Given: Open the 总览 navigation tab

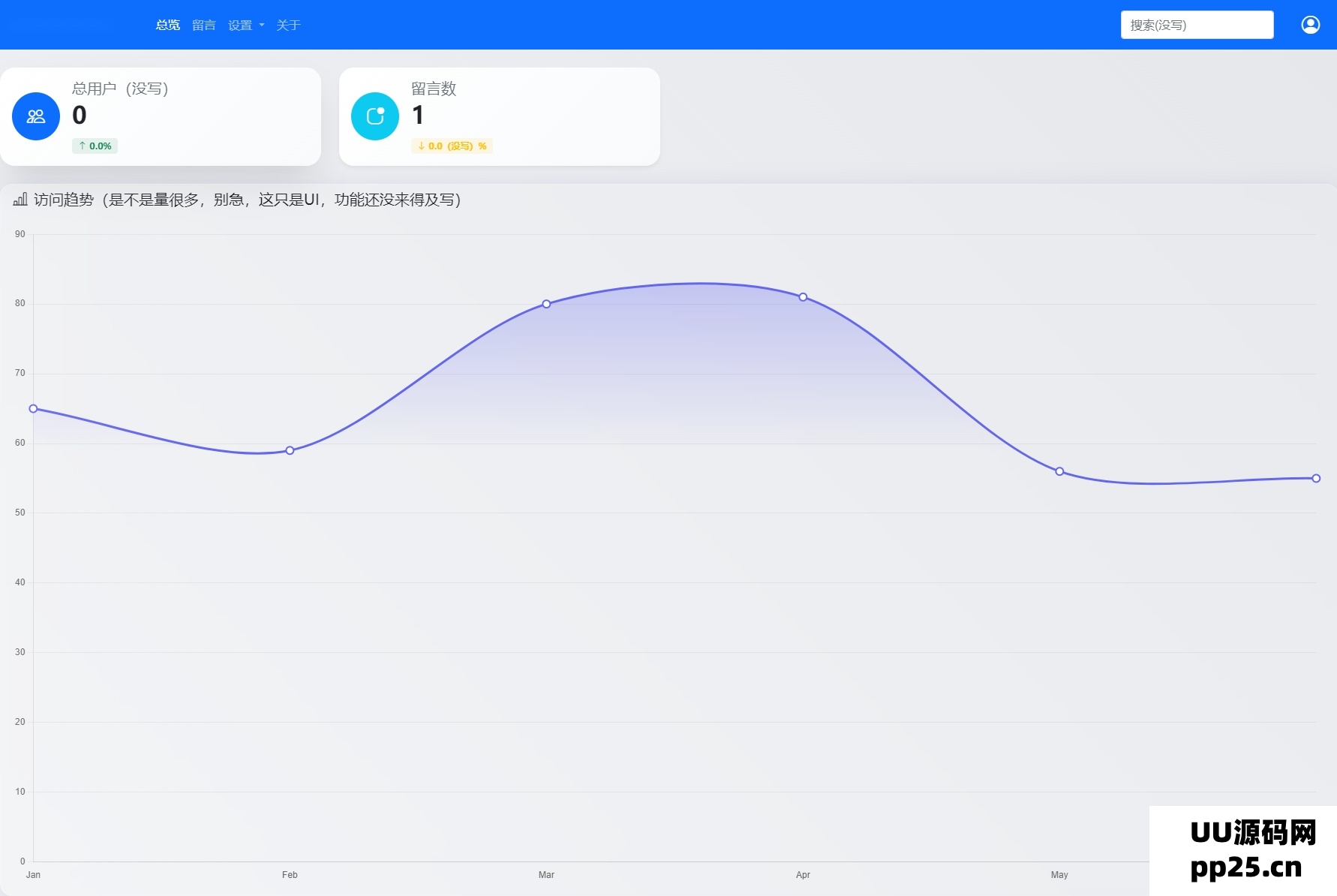Looking at the screenshot, I should click(x=167, y=26).
